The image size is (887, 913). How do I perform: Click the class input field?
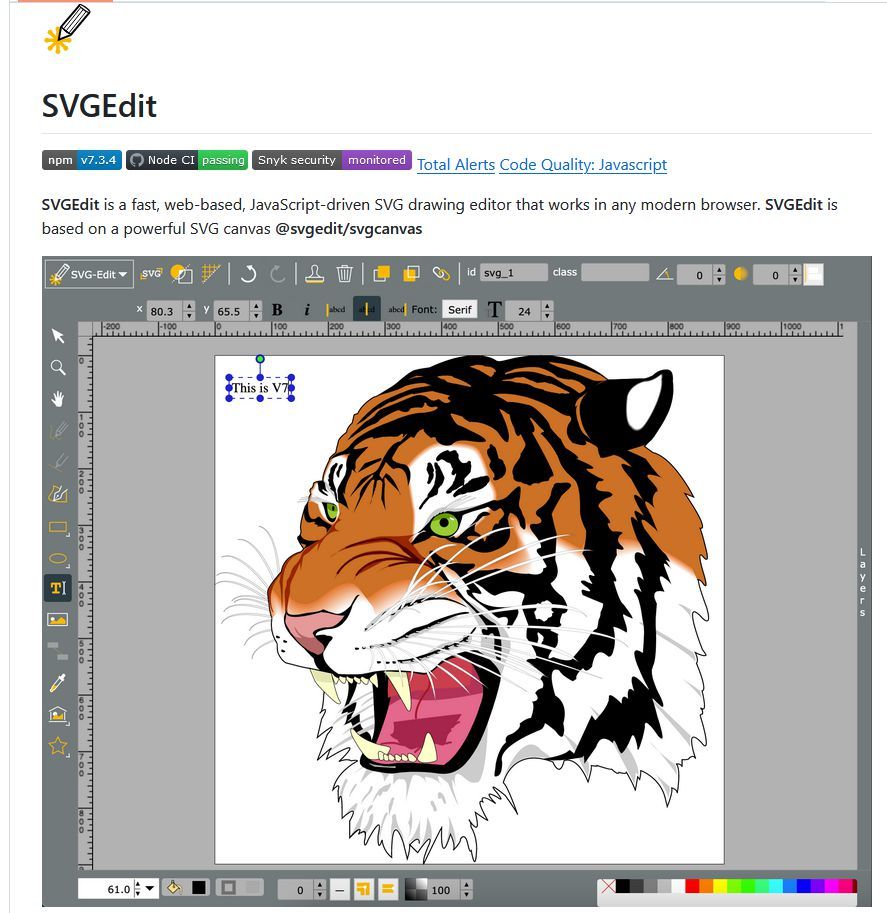coord(615,273)
